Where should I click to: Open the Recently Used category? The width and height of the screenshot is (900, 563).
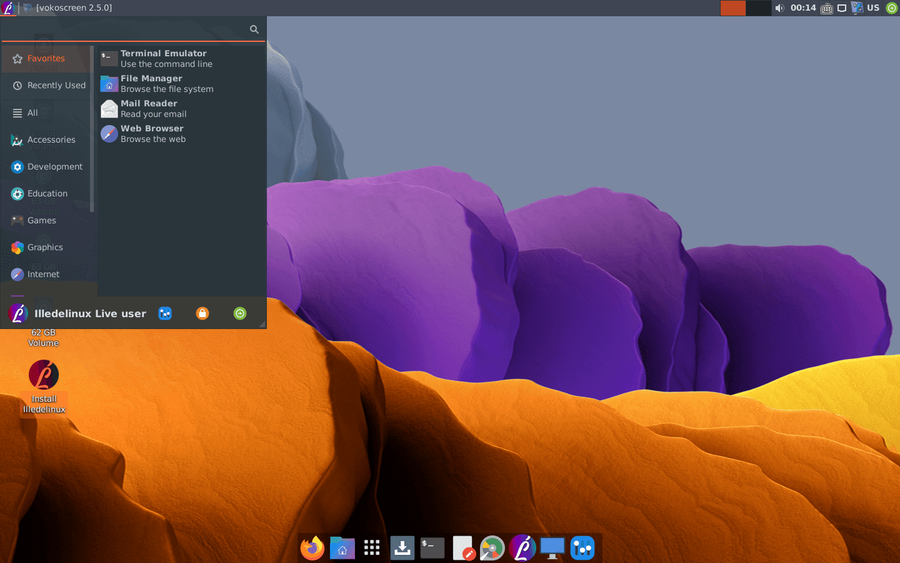[x=55, y=86]
